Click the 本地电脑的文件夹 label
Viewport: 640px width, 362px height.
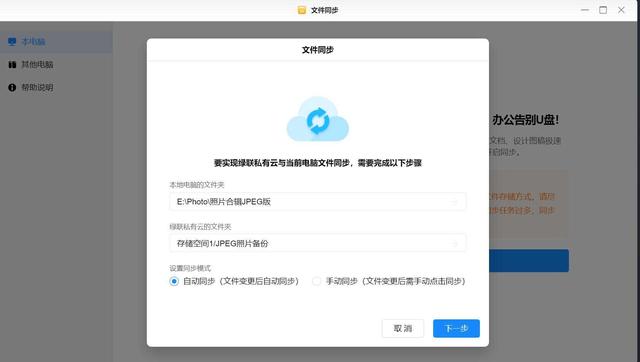(197, 185)
